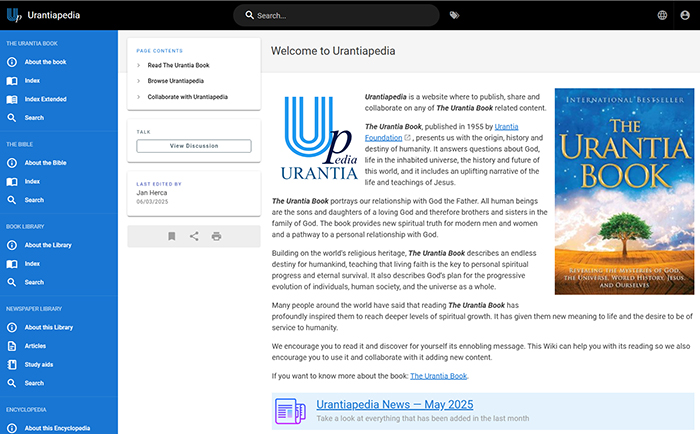Open Urantiapedia News — May 2025

395,405
